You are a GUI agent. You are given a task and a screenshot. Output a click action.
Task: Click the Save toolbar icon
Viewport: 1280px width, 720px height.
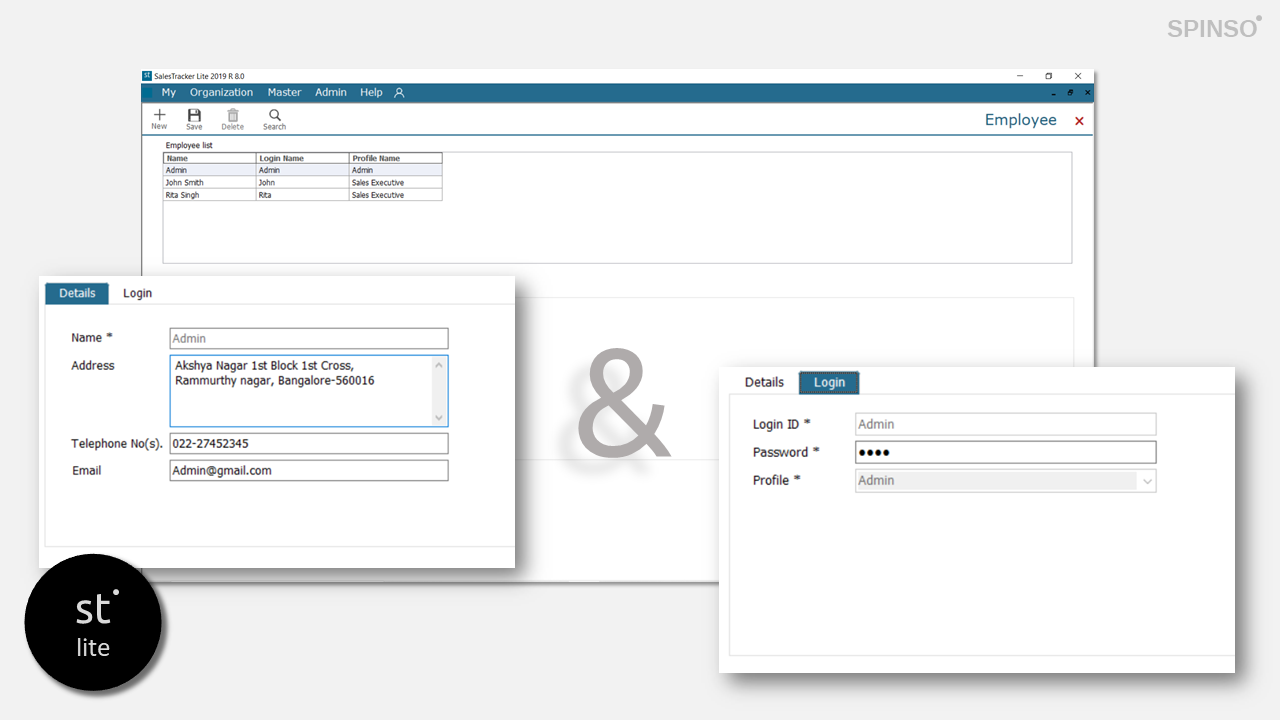coord(194,118)
